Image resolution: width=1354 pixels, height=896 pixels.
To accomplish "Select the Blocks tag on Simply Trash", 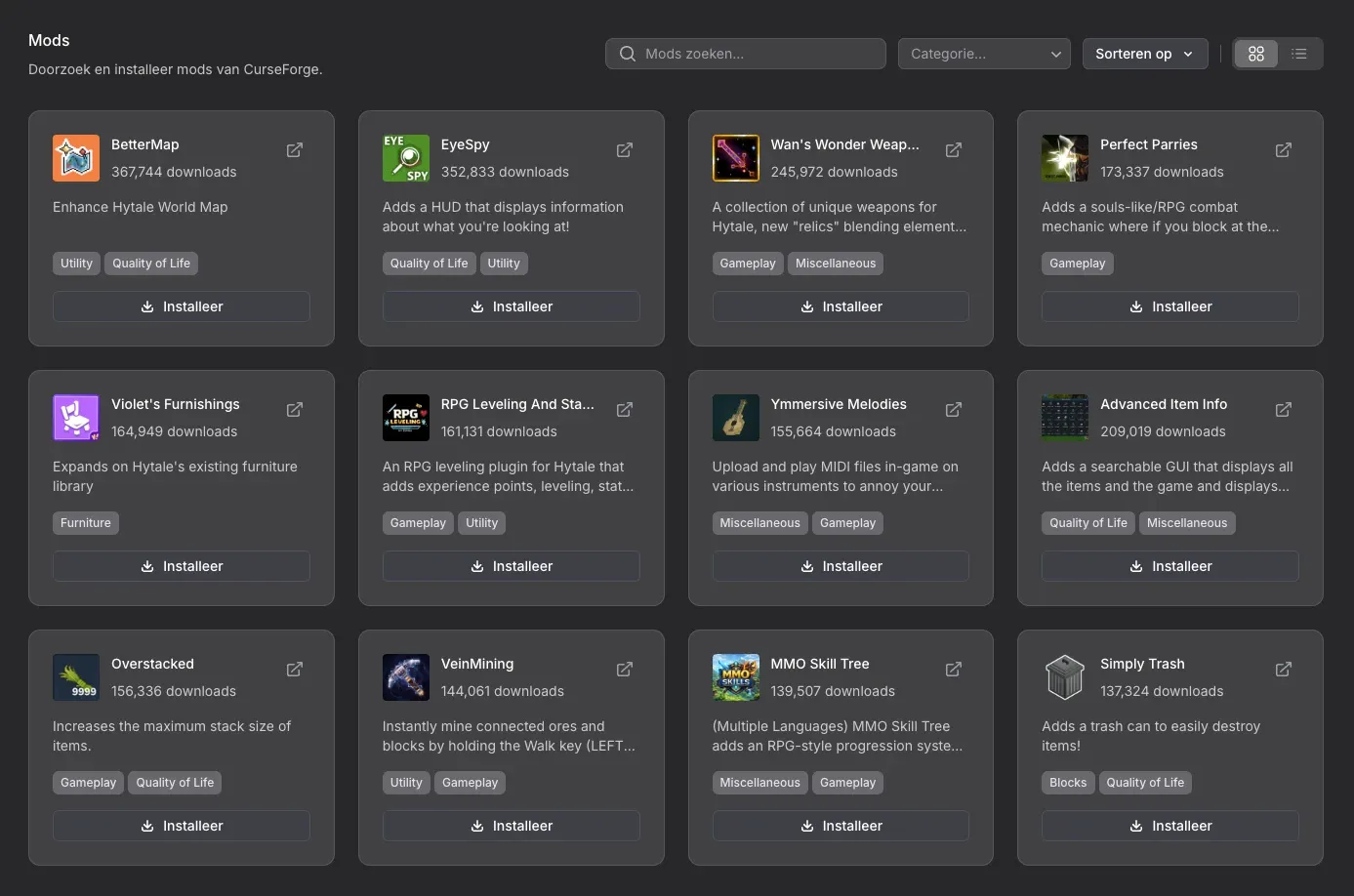I will 1067,782.
